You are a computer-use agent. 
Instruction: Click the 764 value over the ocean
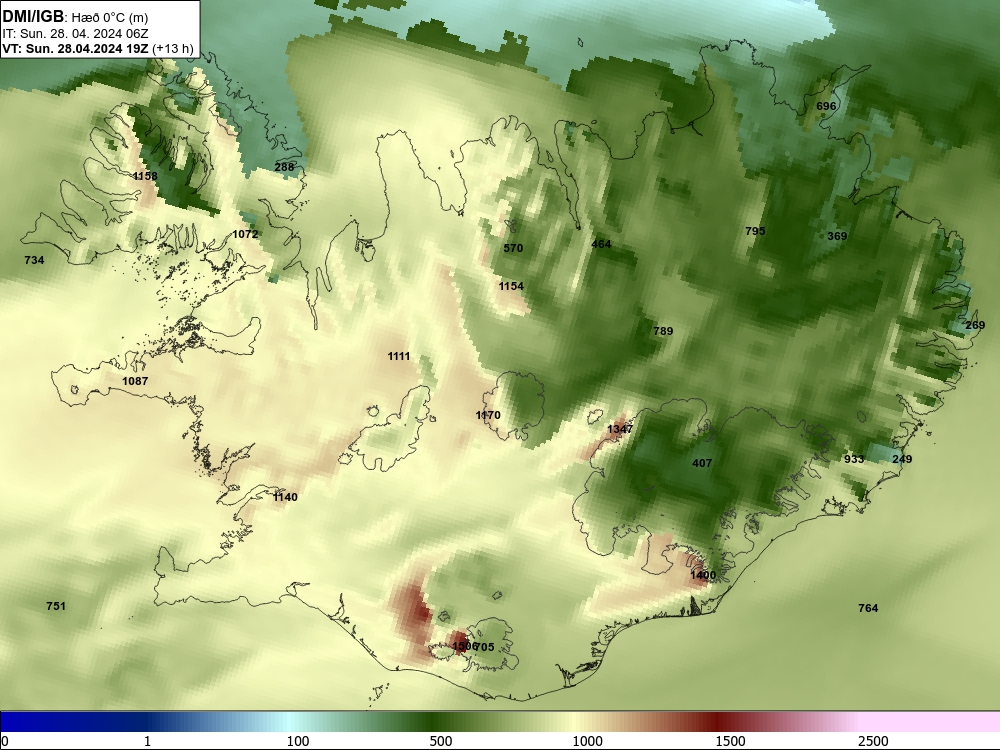[x=868, y=608]
